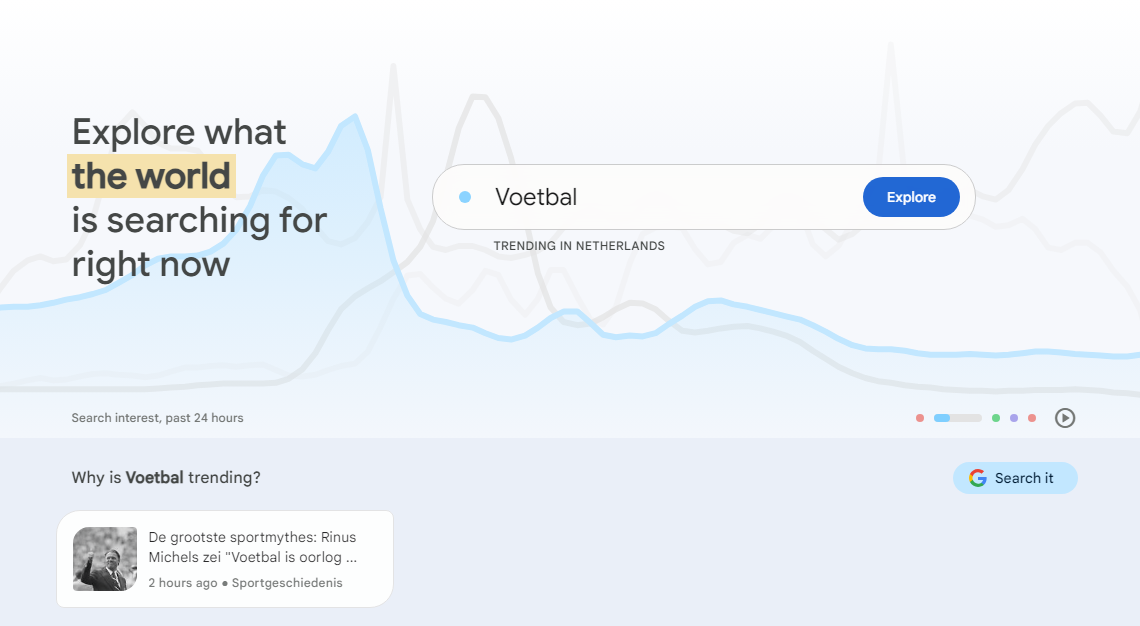
Task: Click the blue progress bar for the current trend
Action: click(x=944, y=418)
